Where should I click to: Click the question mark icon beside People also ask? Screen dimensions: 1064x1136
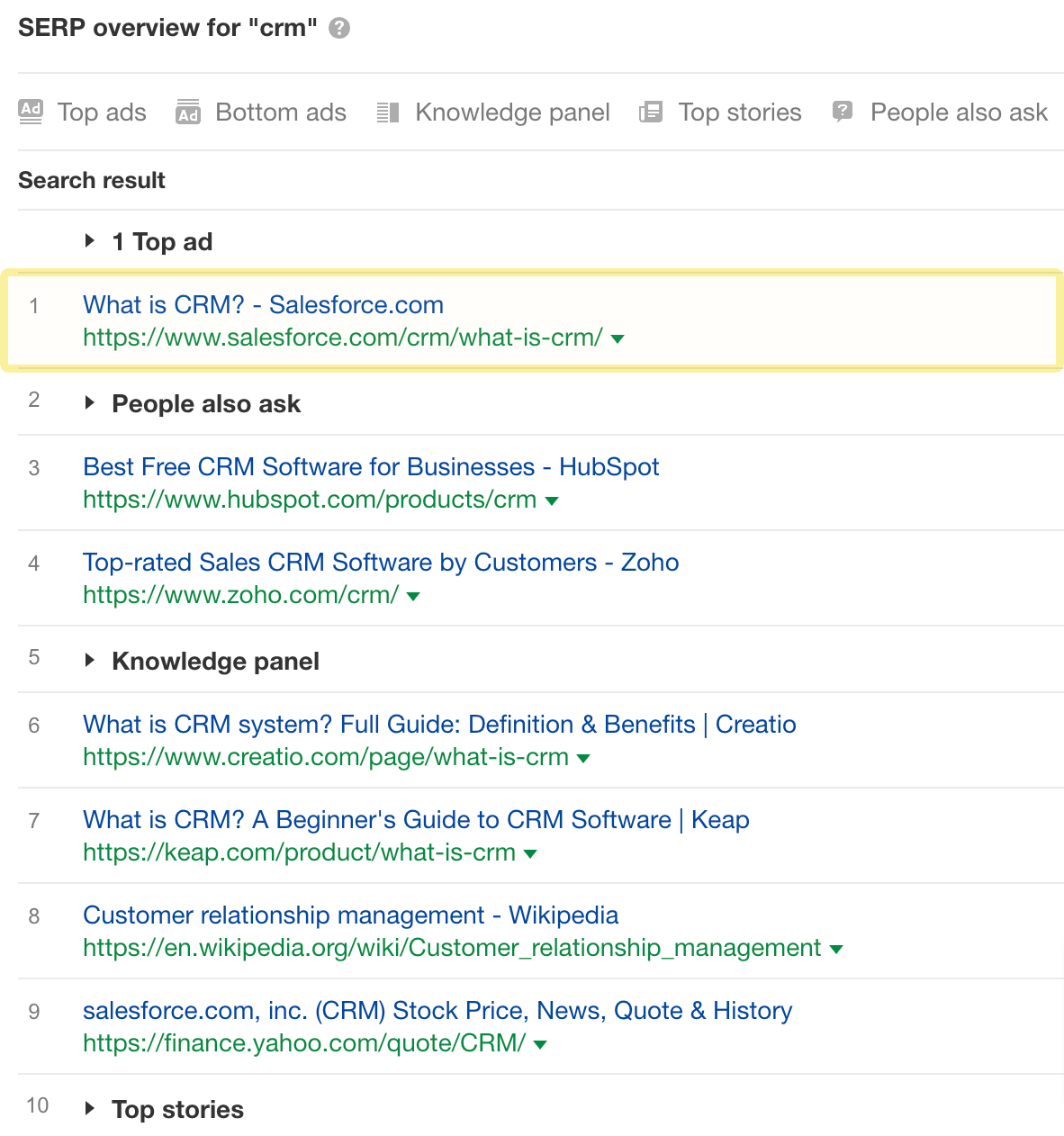[x=842, y=112]
